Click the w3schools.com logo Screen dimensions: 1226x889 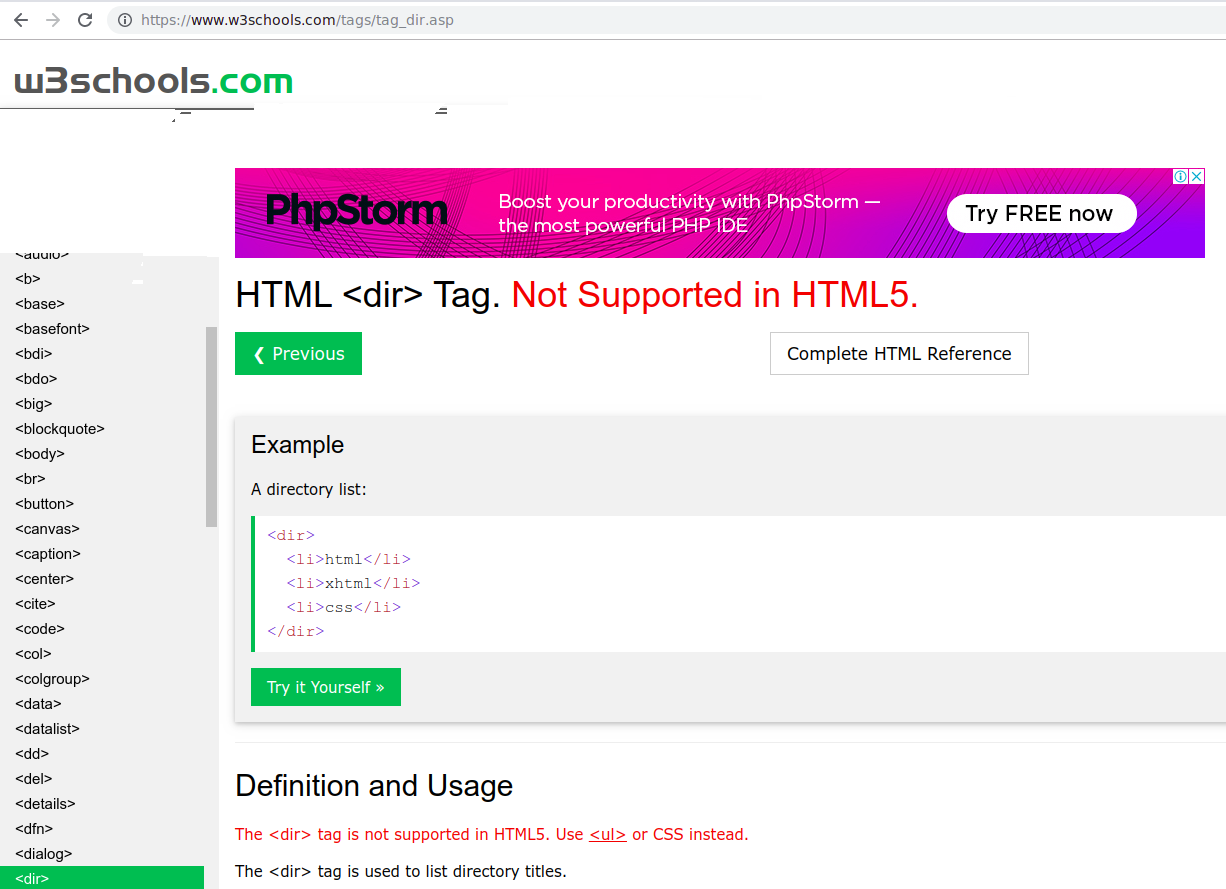[x=153, y=82]
